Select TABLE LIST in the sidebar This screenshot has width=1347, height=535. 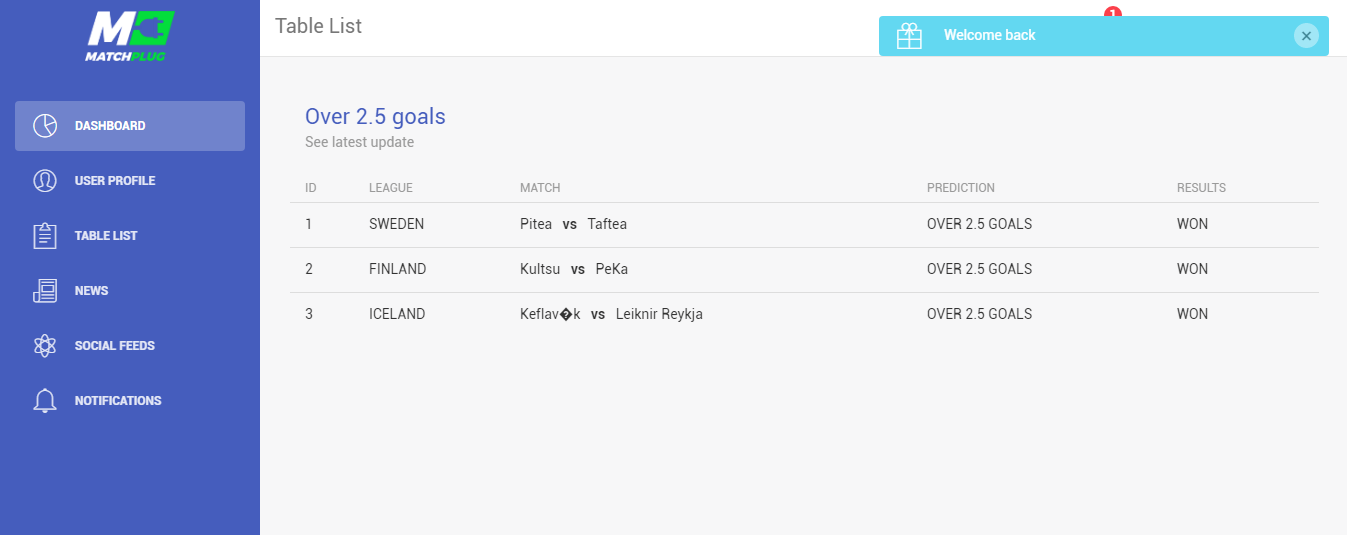click(x=130, y=236)
